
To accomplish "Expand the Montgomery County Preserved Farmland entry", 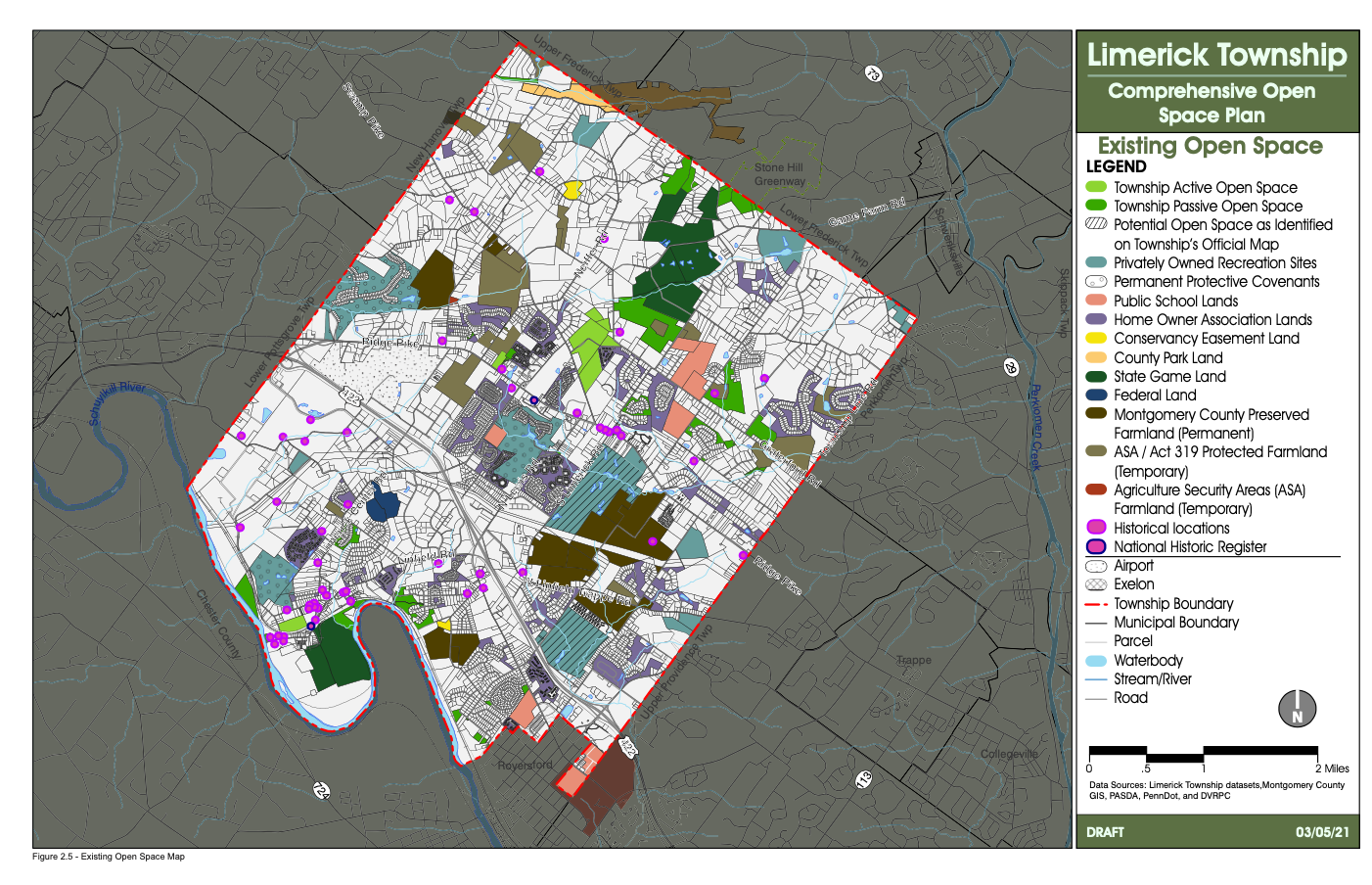I will click(x=1096, y=414).
